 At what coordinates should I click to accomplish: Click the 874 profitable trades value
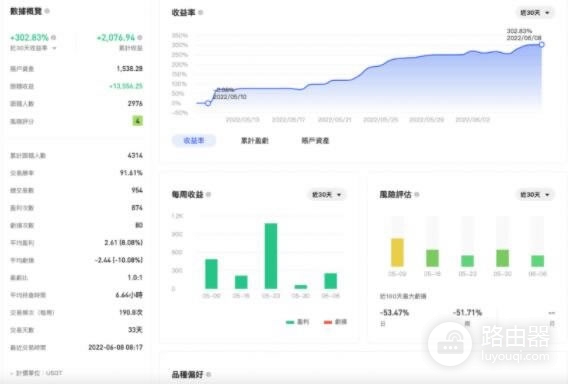click(x=137, y=208)
